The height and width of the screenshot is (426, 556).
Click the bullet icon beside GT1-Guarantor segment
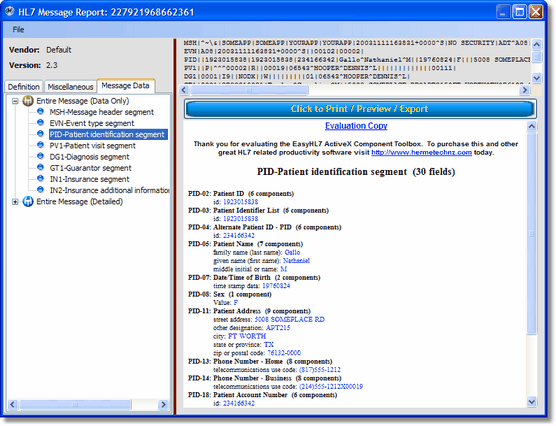click(x=40, y=167)
